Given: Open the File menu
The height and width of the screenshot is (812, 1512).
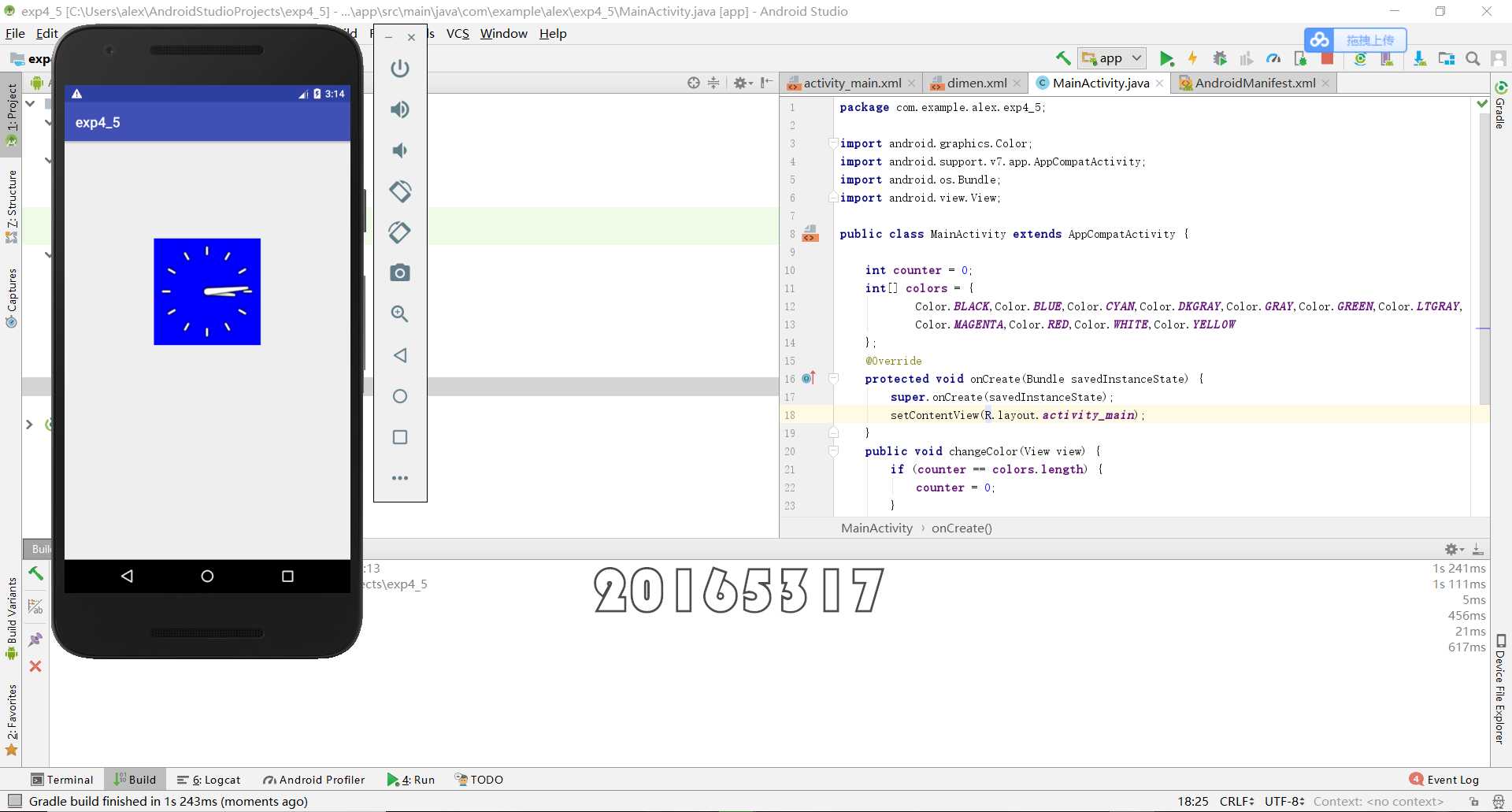Looking at the screenshot, I should pyautogui.click(x=15, y=33).
